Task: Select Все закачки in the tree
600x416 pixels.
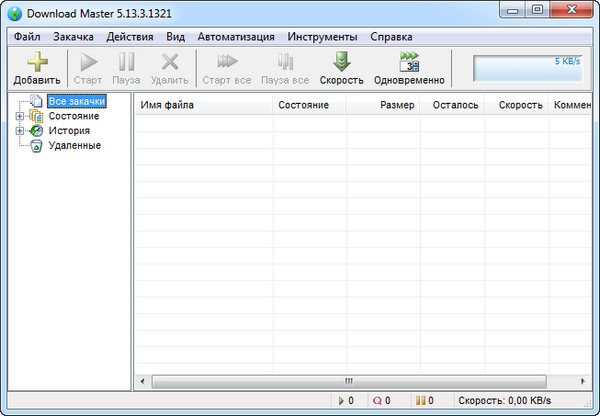Action: (x=76, y=101)
